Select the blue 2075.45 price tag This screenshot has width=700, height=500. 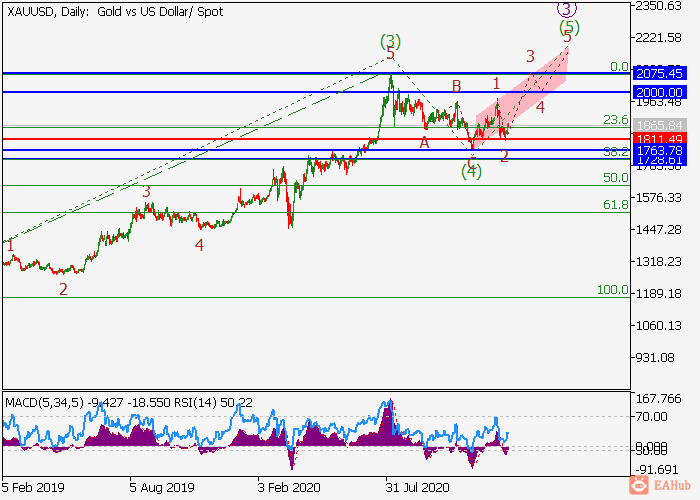click(659, 73)
